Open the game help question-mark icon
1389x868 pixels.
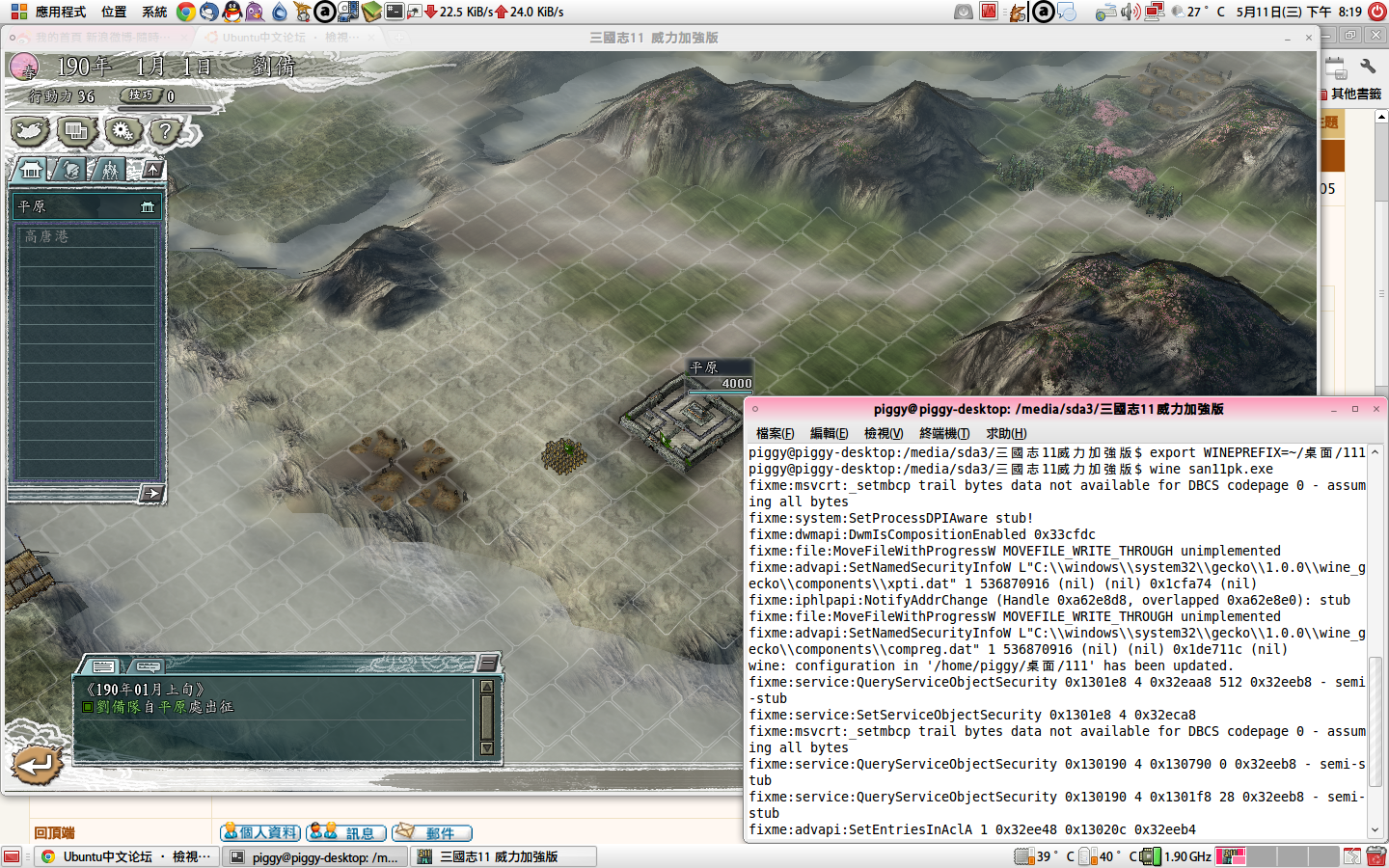pos(166,130)
